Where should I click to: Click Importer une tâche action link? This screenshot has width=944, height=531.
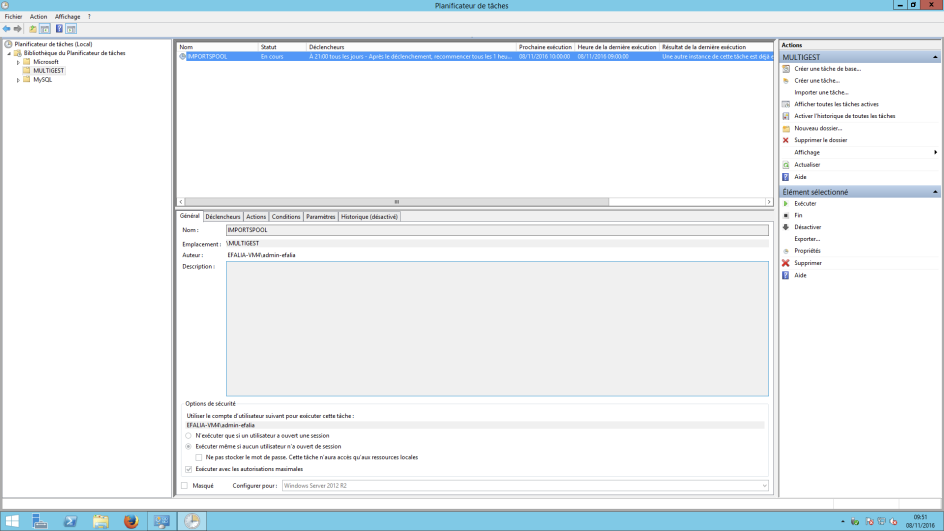click(x=821, y=92)
